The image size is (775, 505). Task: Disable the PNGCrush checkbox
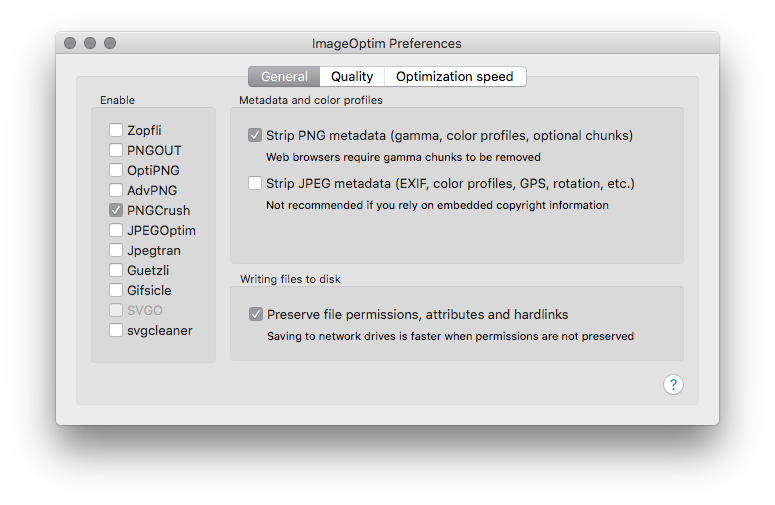point(116,210)
